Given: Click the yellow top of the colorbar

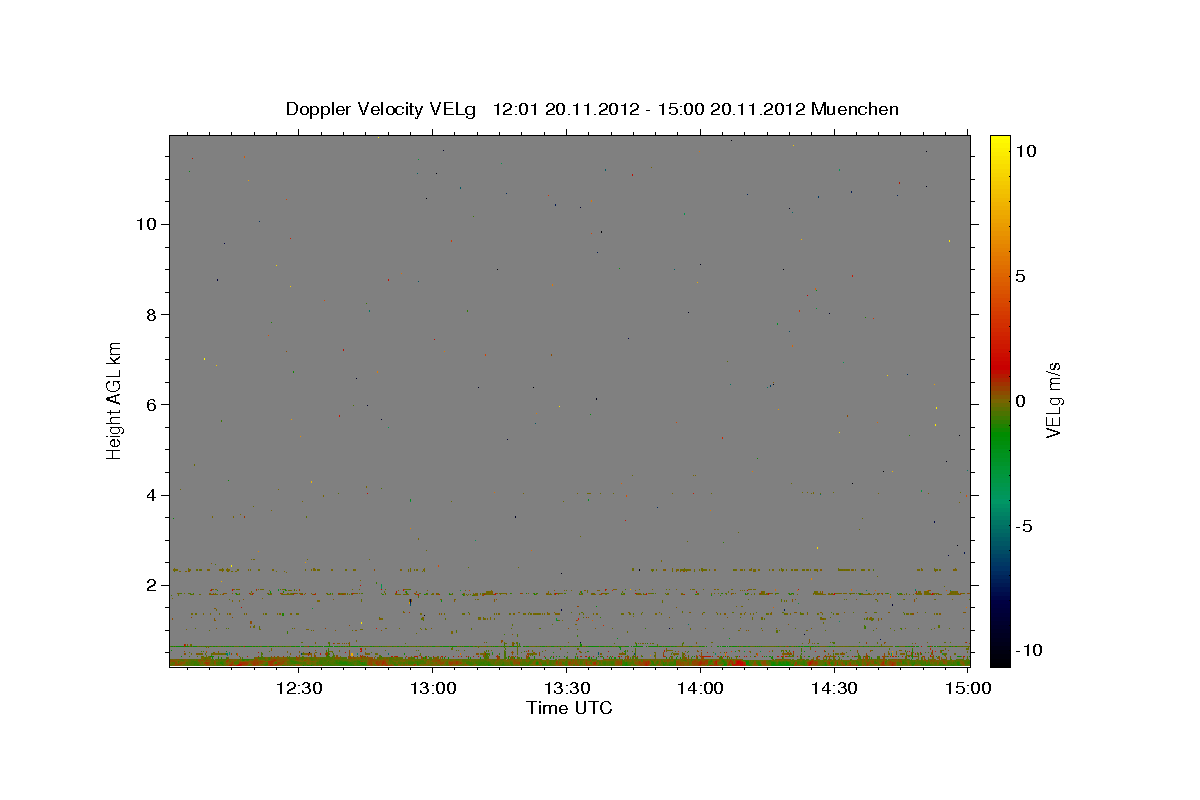Looking at the screenshot, I should (1000, 140).
